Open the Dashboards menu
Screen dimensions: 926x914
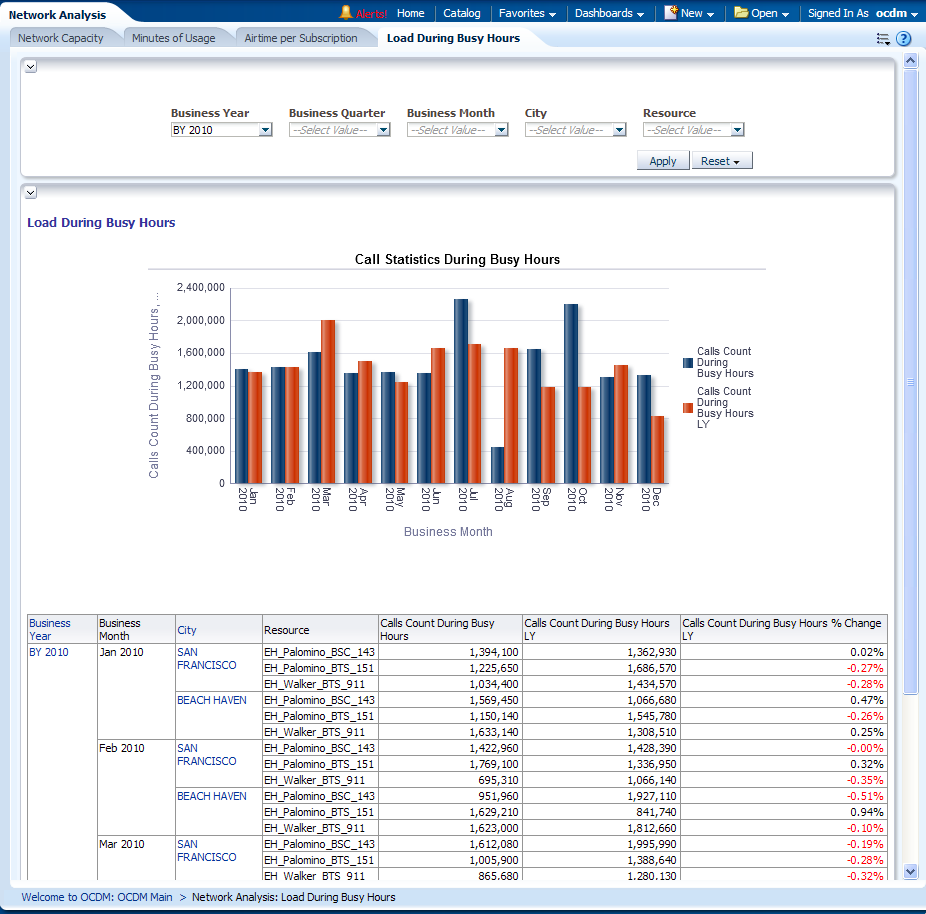609,13
